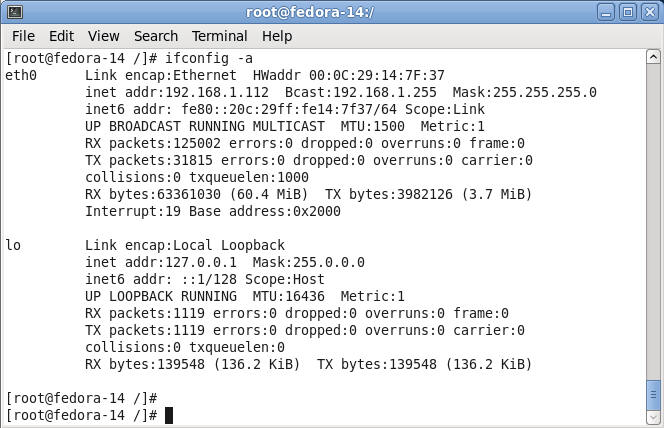Click the empty scrollbar track area
The width and height of the screenshot is (664, 428).
(x=653, y=220)
